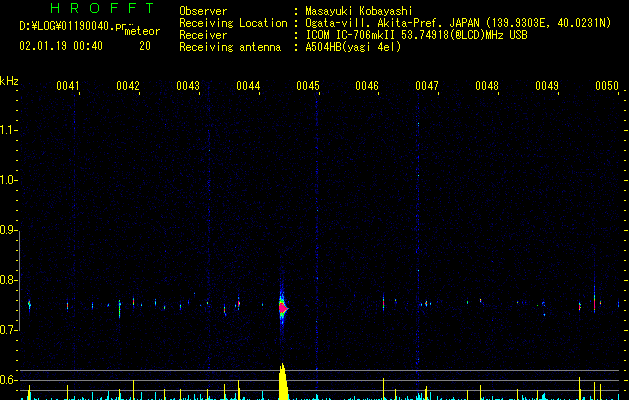Click the bright red meteor echo in spectrogram

(x=283, y=308)
